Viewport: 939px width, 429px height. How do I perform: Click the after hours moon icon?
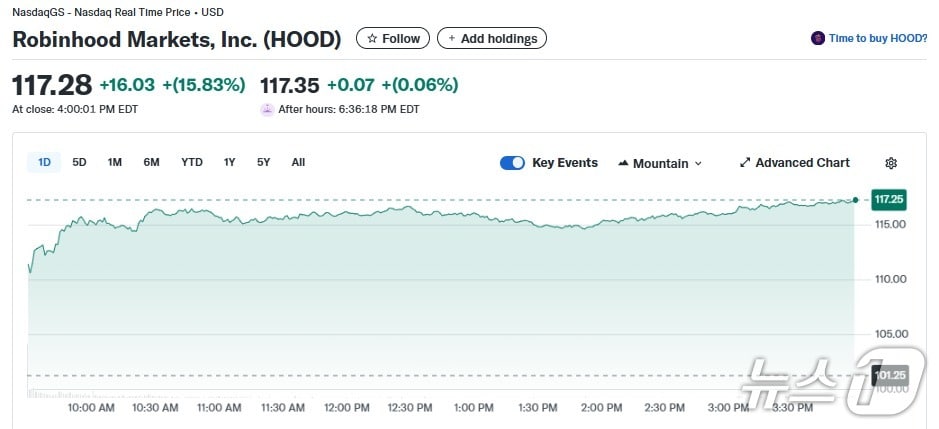(267, 110)
